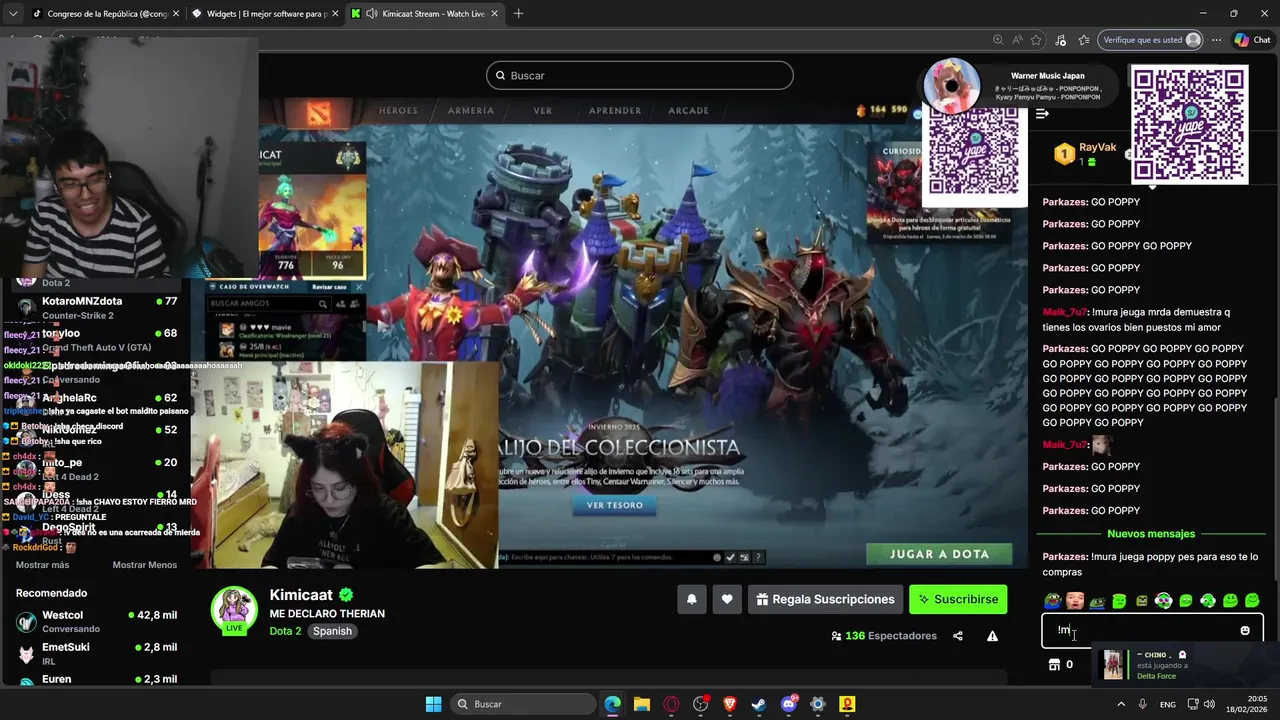Select the Kimicaat Stream browser tab
Viewport: 1280px width, 720px height.
pyautogui.click(x=425, y=14)
